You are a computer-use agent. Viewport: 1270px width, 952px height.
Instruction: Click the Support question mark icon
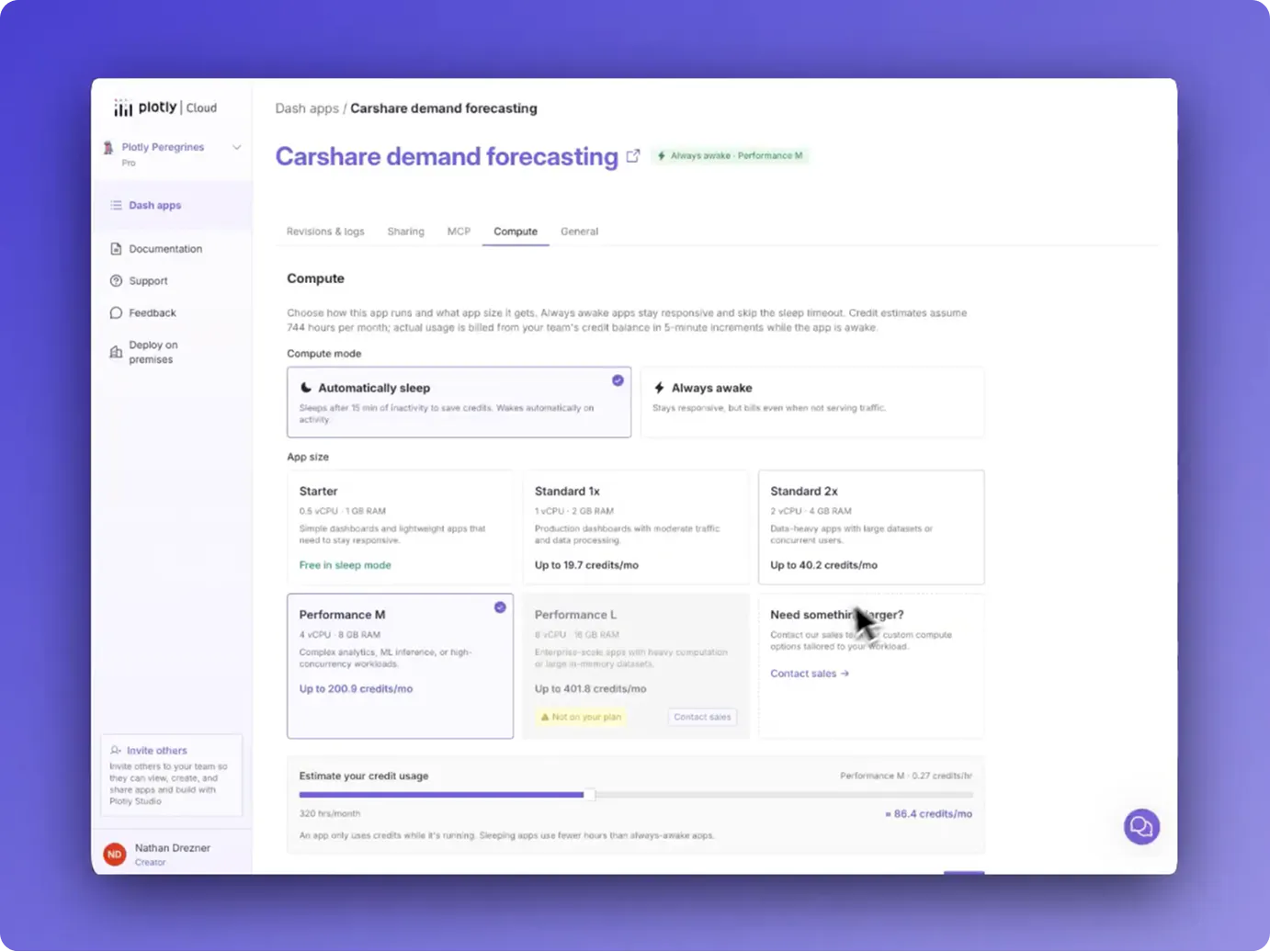click(x=116, y=281)
